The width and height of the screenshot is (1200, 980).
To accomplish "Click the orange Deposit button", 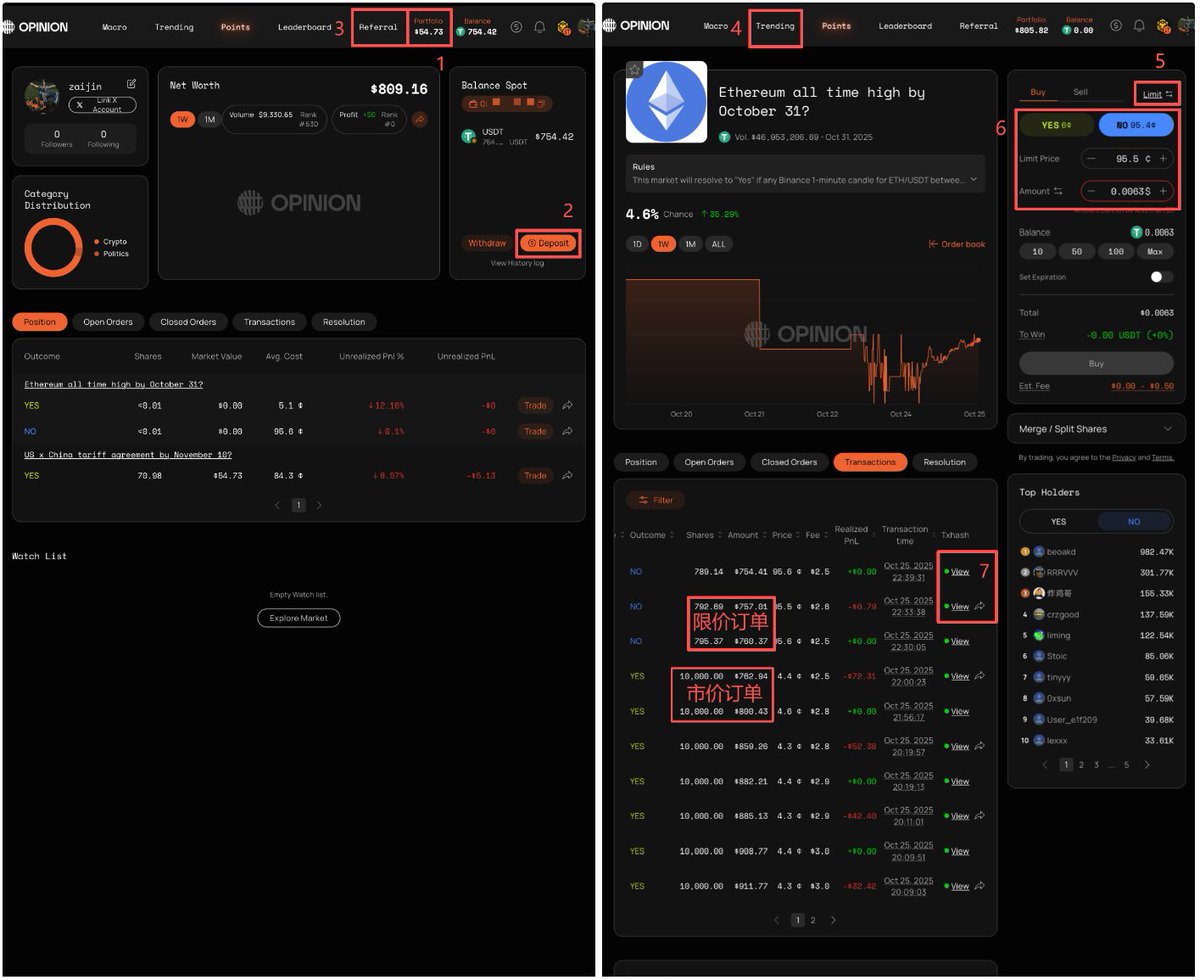I will 548,243.
